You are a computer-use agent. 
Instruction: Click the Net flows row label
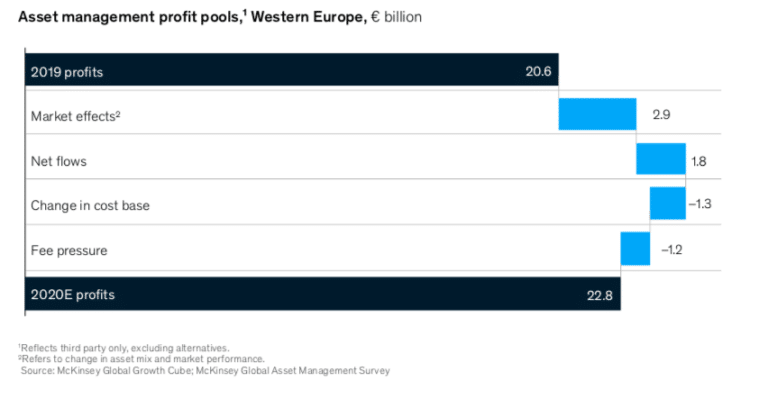[59, 161]
